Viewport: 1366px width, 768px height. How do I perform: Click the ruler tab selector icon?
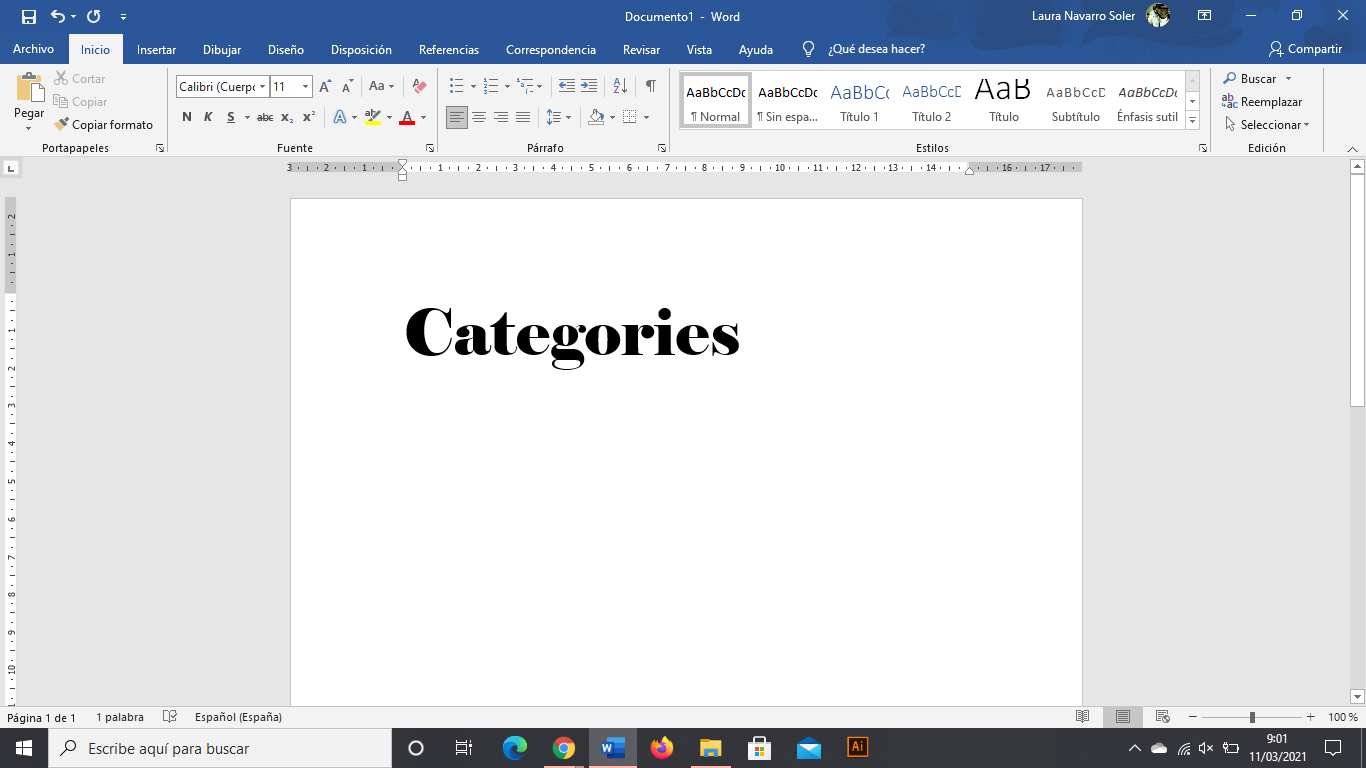[x=11, y=168]
